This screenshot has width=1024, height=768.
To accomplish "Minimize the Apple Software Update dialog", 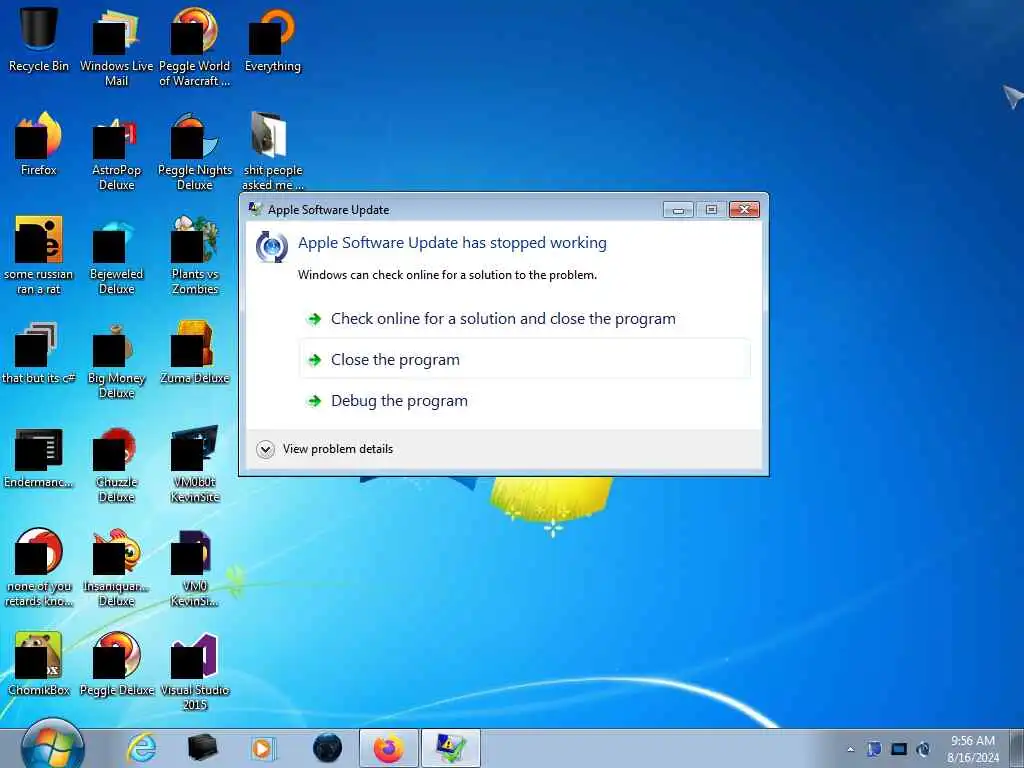I will click(x=678, y=209).
